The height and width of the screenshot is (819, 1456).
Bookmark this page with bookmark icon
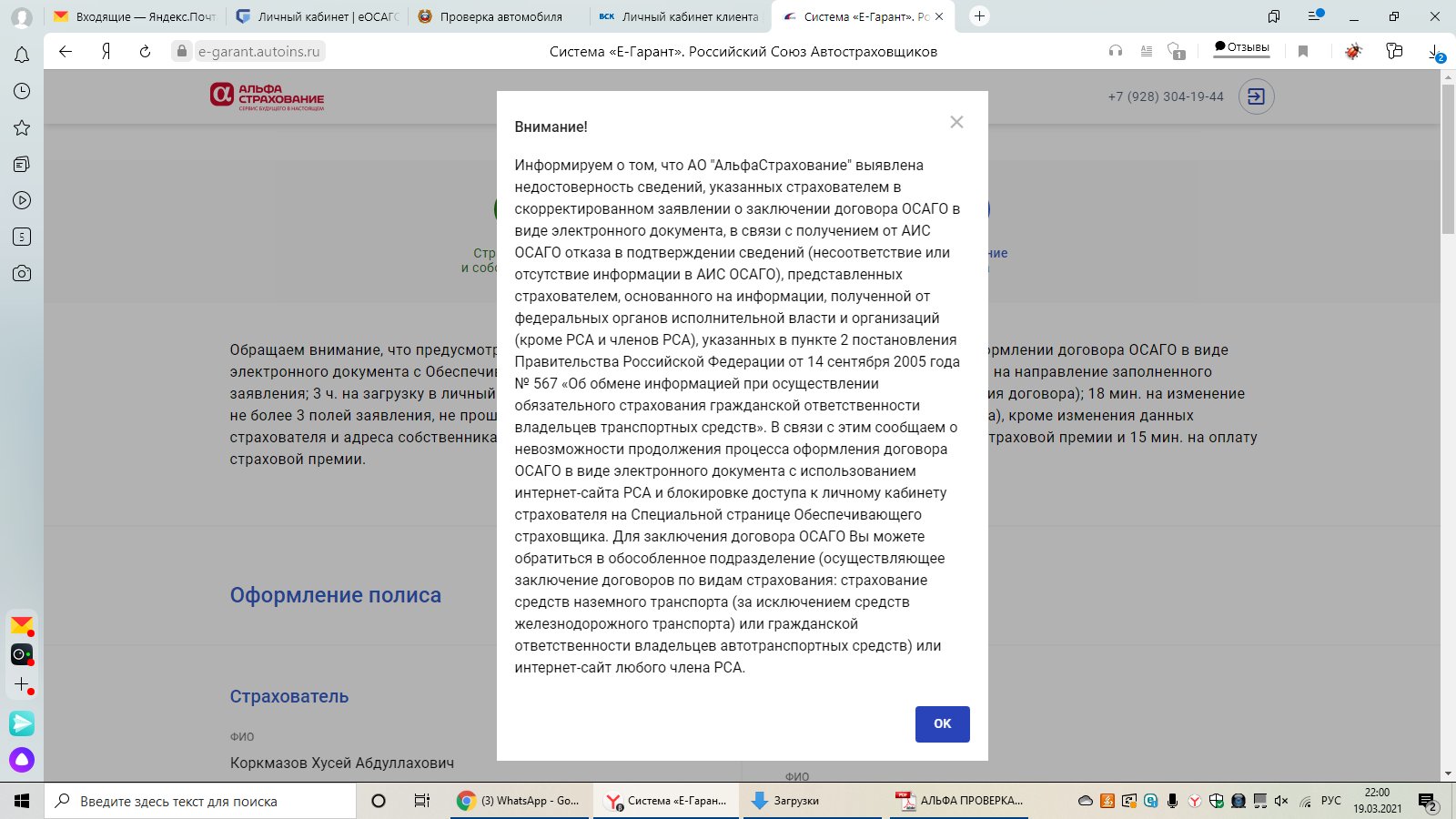point(1303,52)
